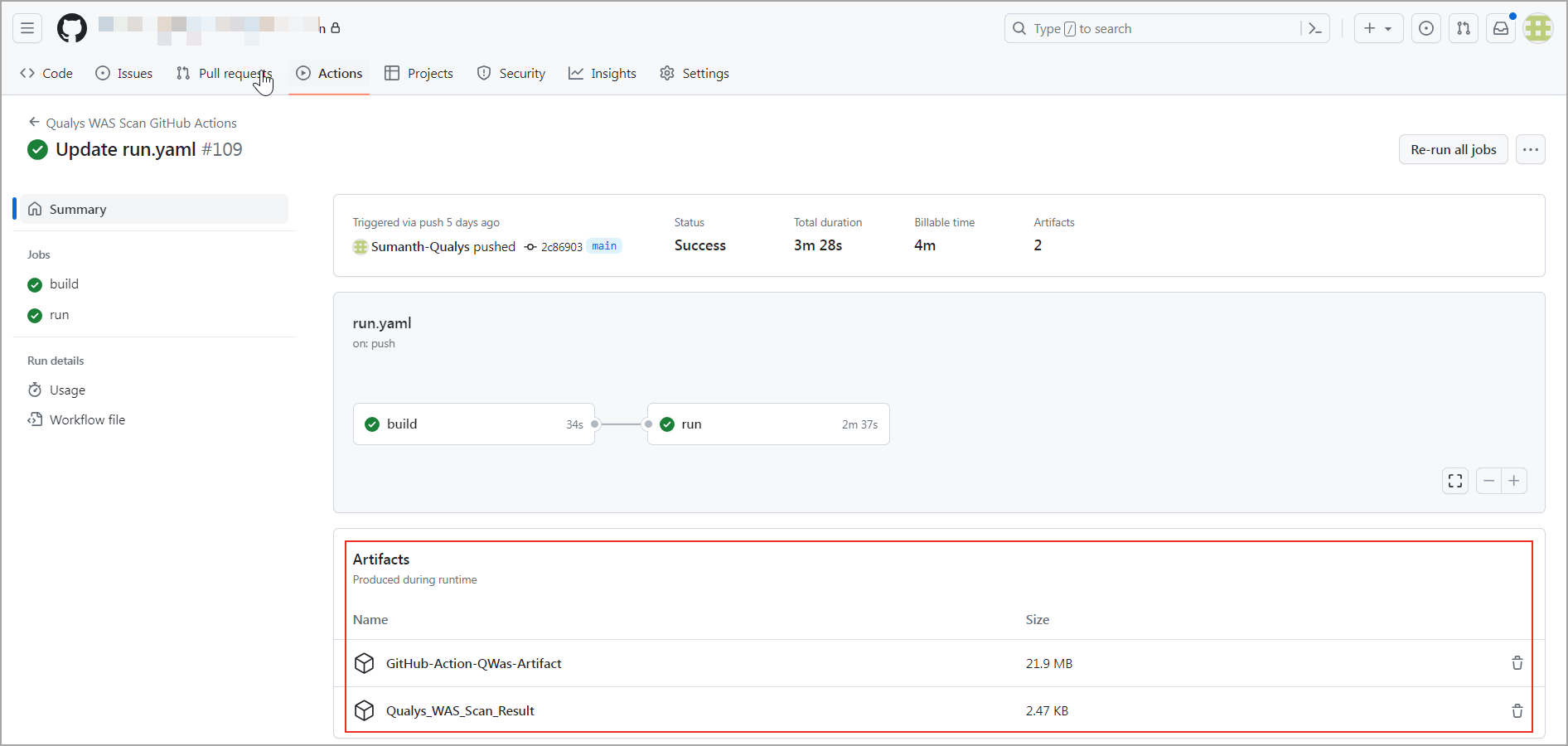
Task: Click the GitHub-Action-QWas-Artifact package icon
Action: pos(364,663)
